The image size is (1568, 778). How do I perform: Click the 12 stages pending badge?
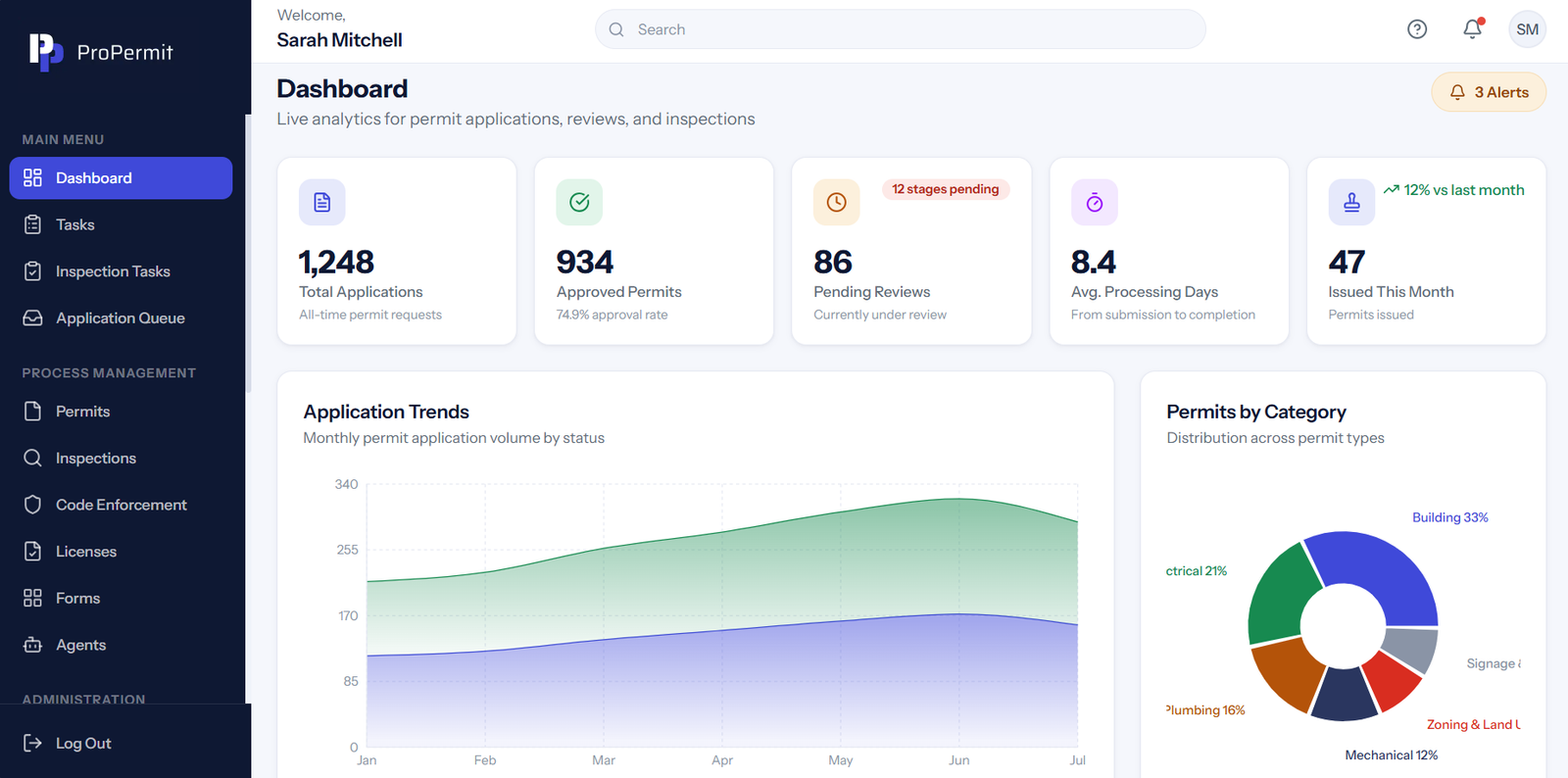[946, 189]
